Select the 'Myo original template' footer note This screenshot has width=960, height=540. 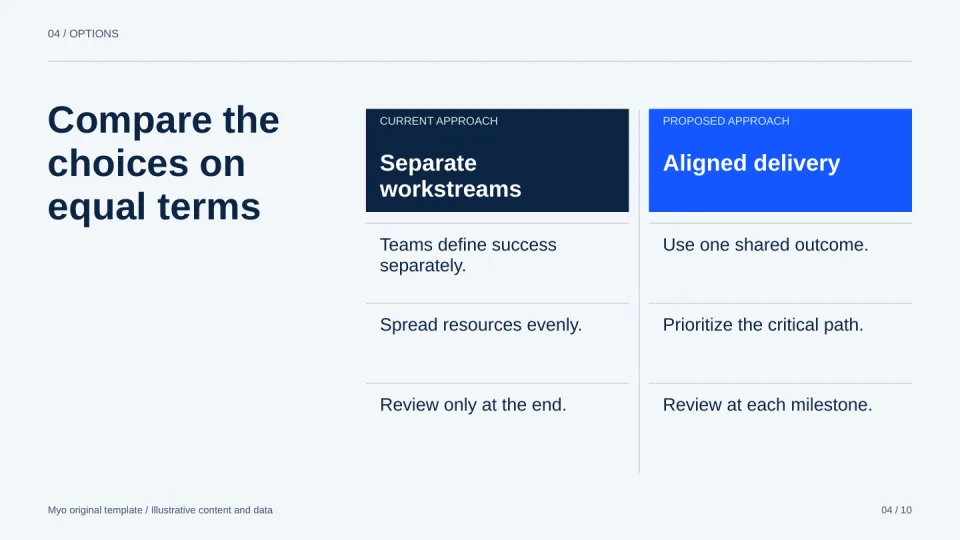pyautogui.click(x=160, y=510)
